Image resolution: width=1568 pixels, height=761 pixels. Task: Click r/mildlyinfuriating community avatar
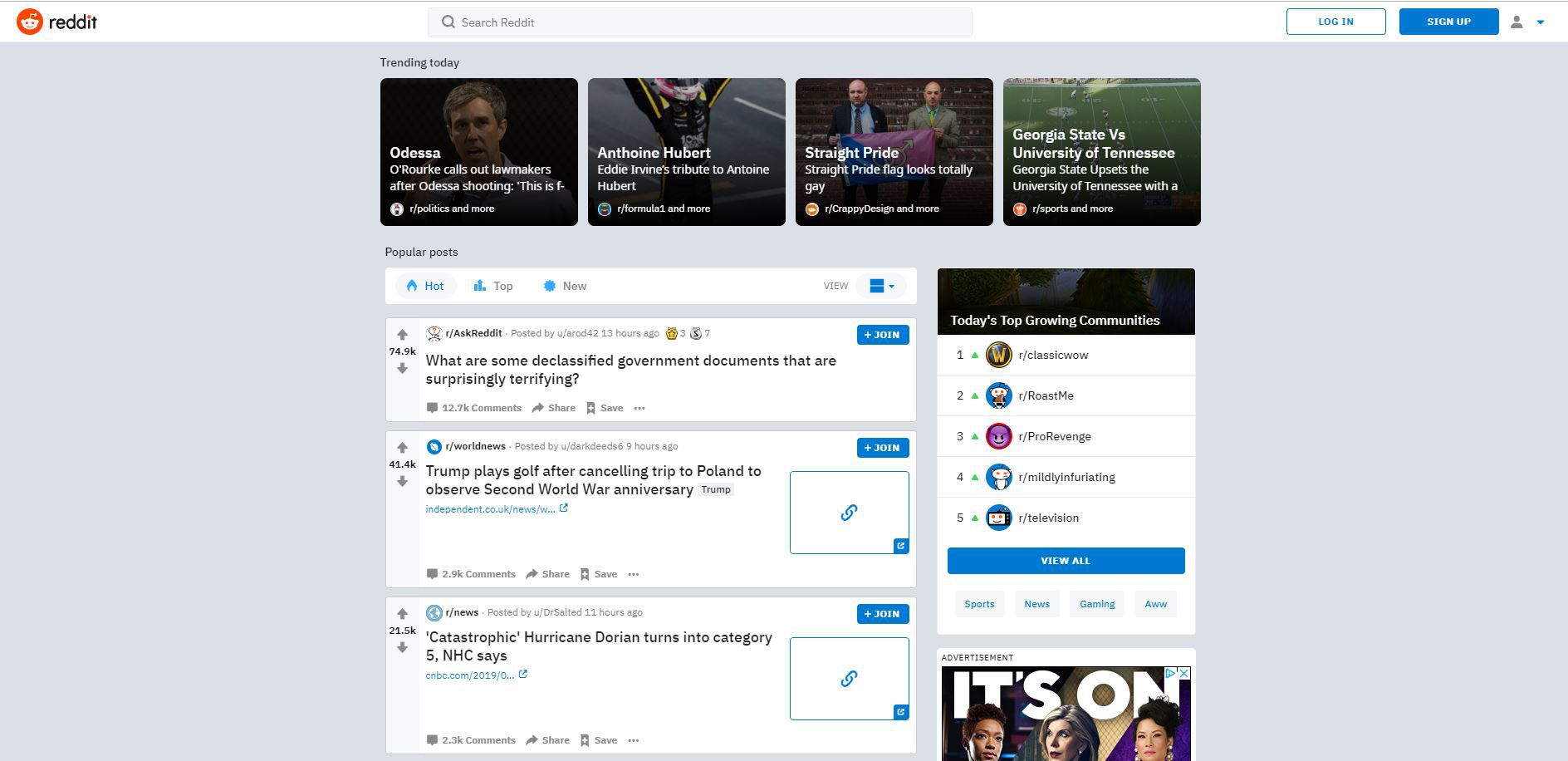coord(998,477)
